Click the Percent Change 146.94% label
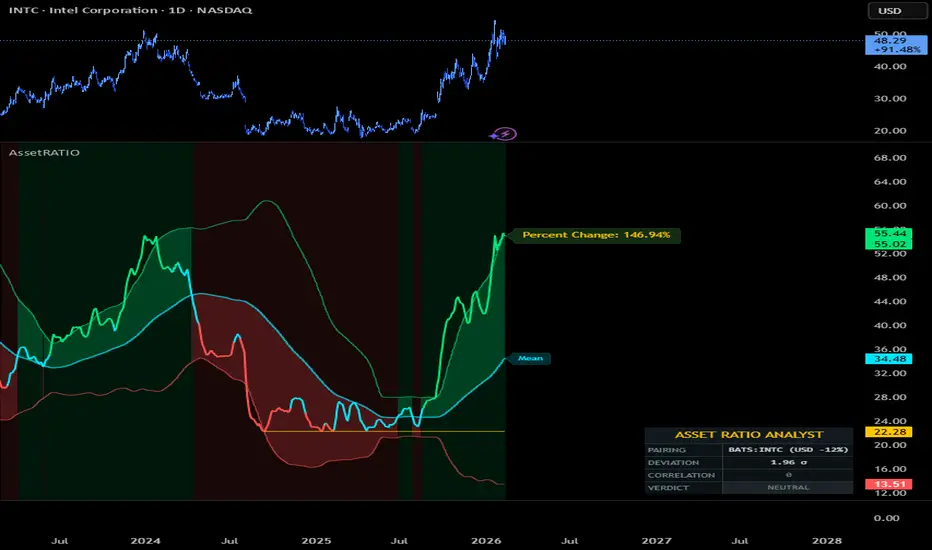 (x=596, y=235)
